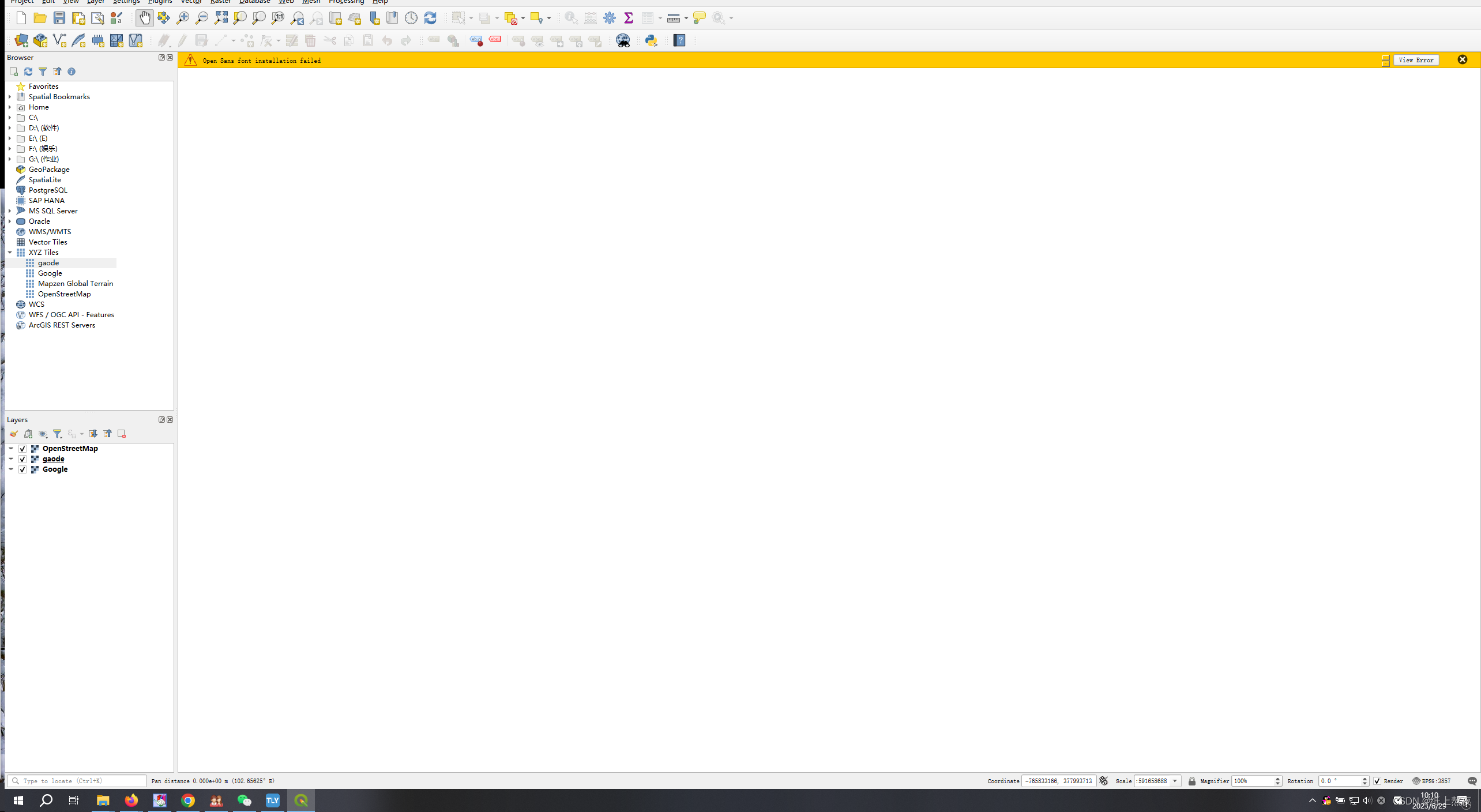Click the Zoom In magnifier tool
This screenshot has height=812, width=1481.
point(183,18)
